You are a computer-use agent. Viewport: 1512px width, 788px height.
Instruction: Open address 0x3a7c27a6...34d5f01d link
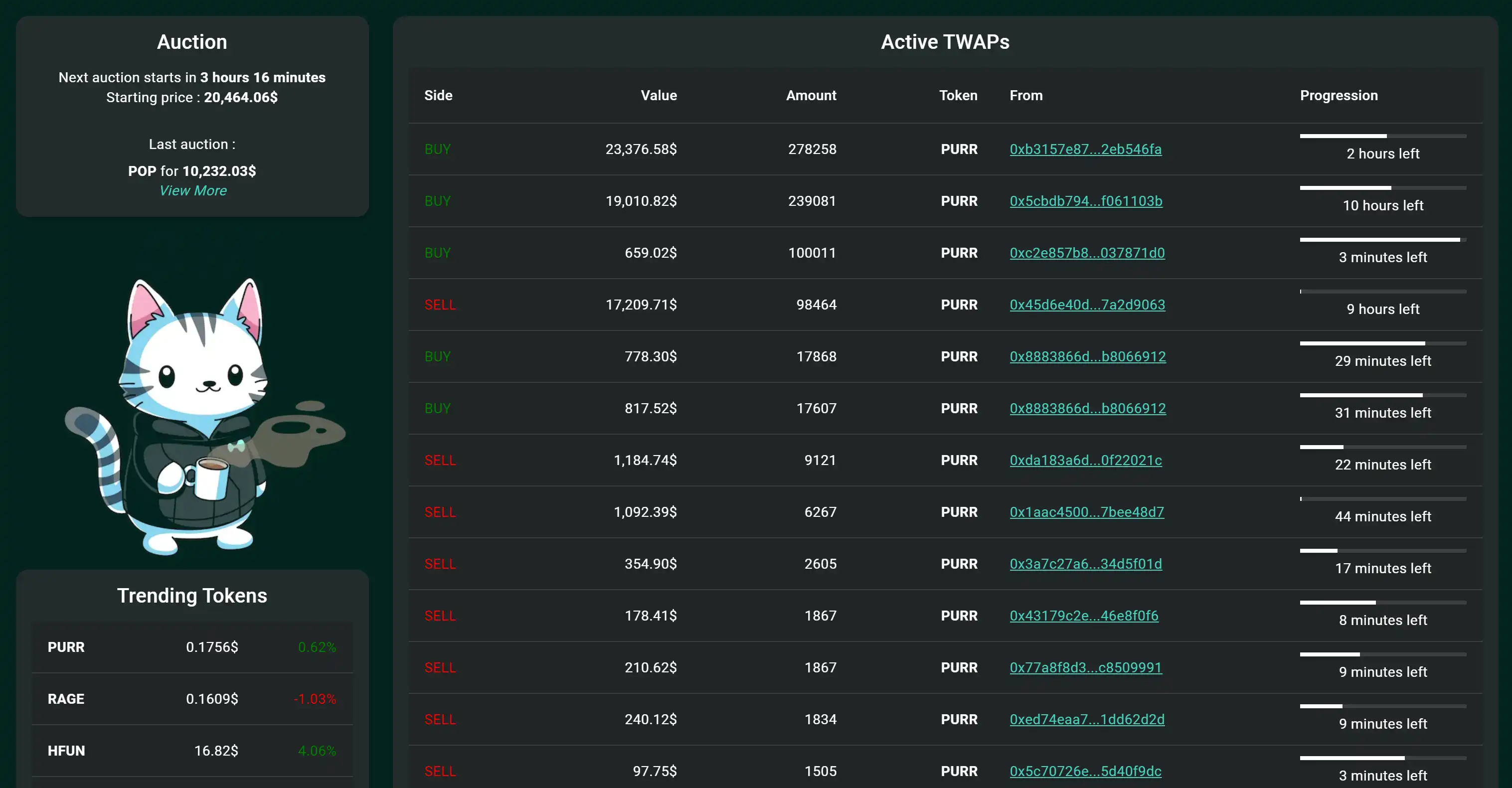click(1085, 564)
